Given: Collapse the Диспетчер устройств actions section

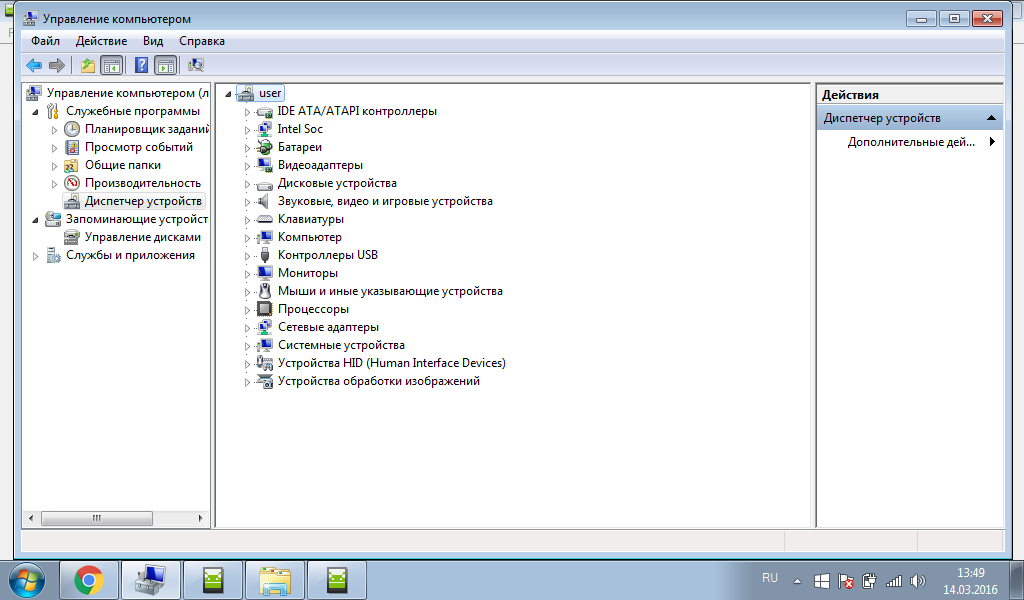Looking at the screenshot, I should click(x=991, y=118).
